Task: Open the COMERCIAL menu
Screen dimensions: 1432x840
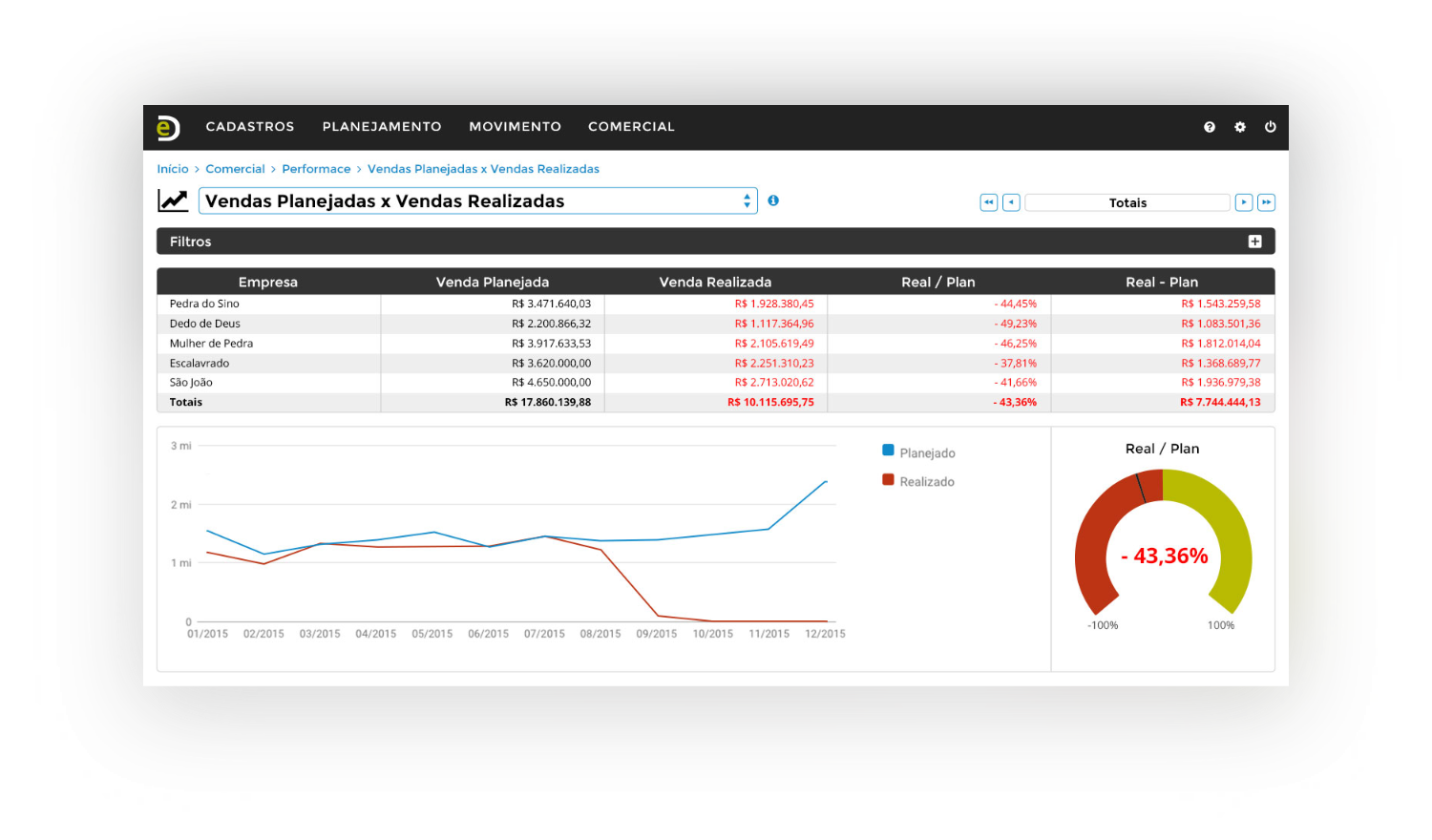Action: tap(631, 127)
